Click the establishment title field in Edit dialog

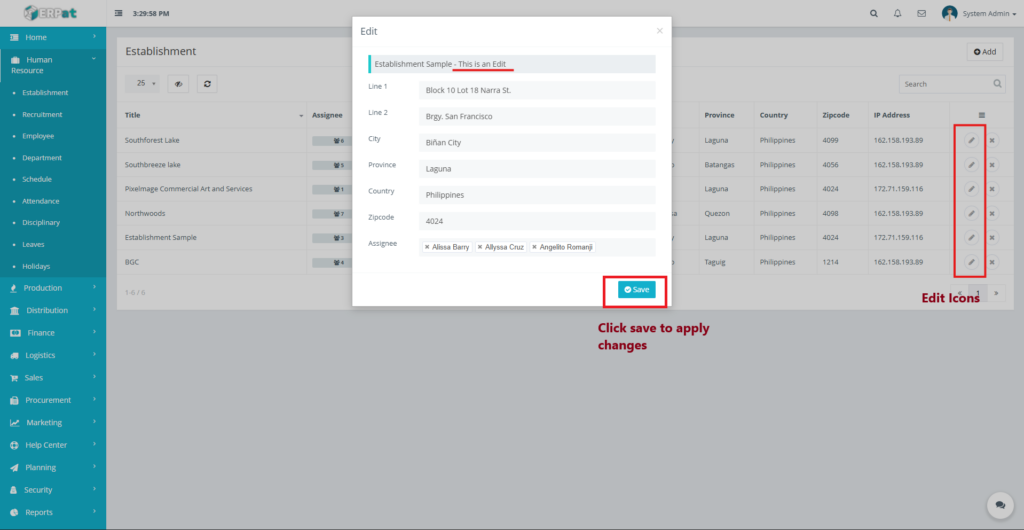click(512, 64)
